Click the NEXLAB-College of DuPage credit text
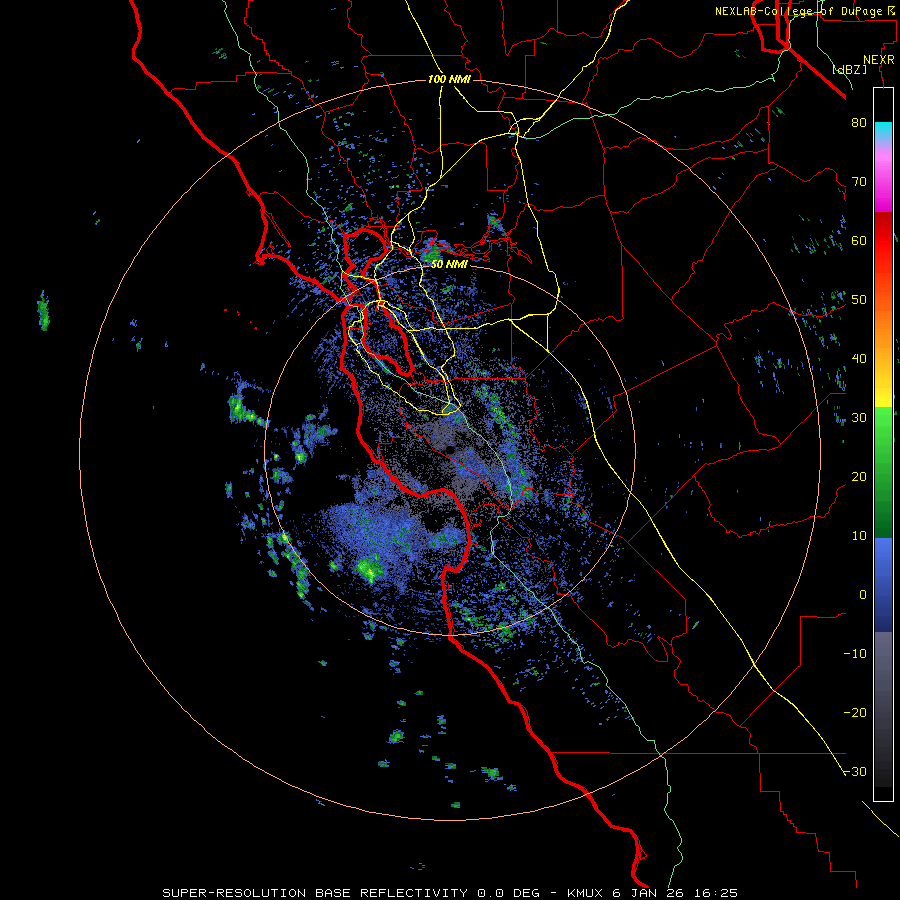The height and width of the screenshot is (900, 900). tap(799, 11)
